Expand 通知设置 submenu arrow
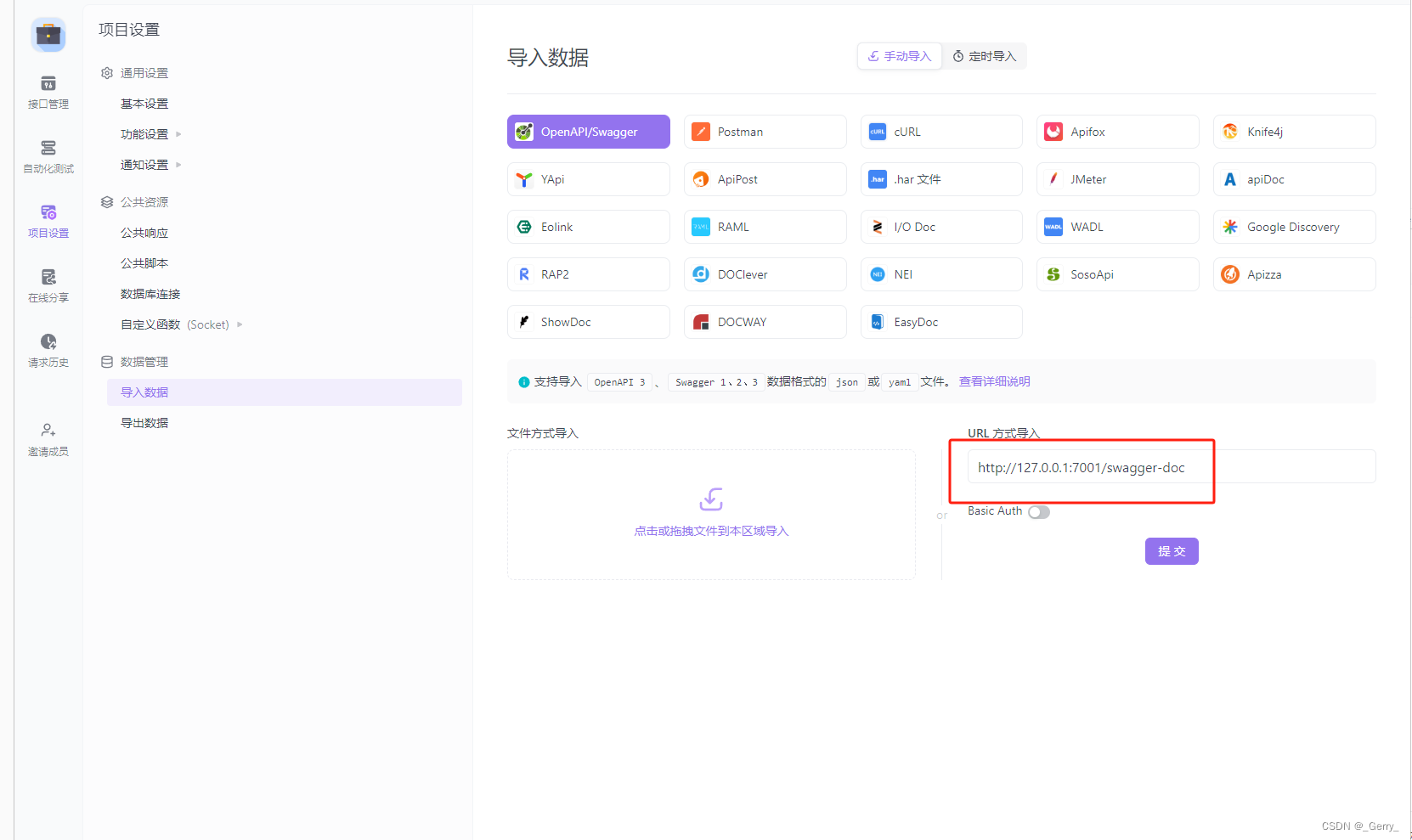 click(x=178, y=165)
